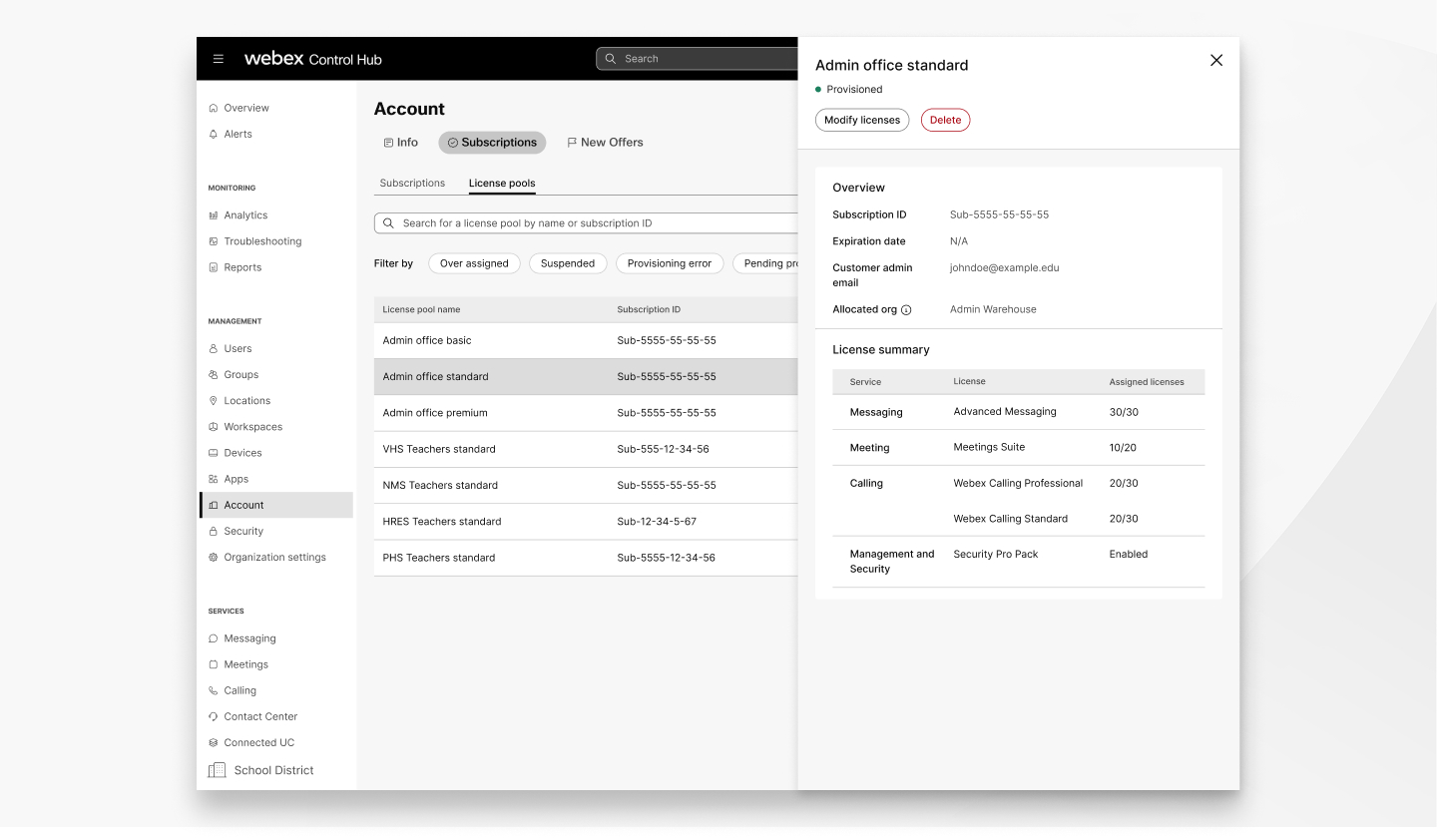The height and width of the screenshot is (840, 1437).
Task: Click the Account icon in sidebar
Action: point(213,505)
